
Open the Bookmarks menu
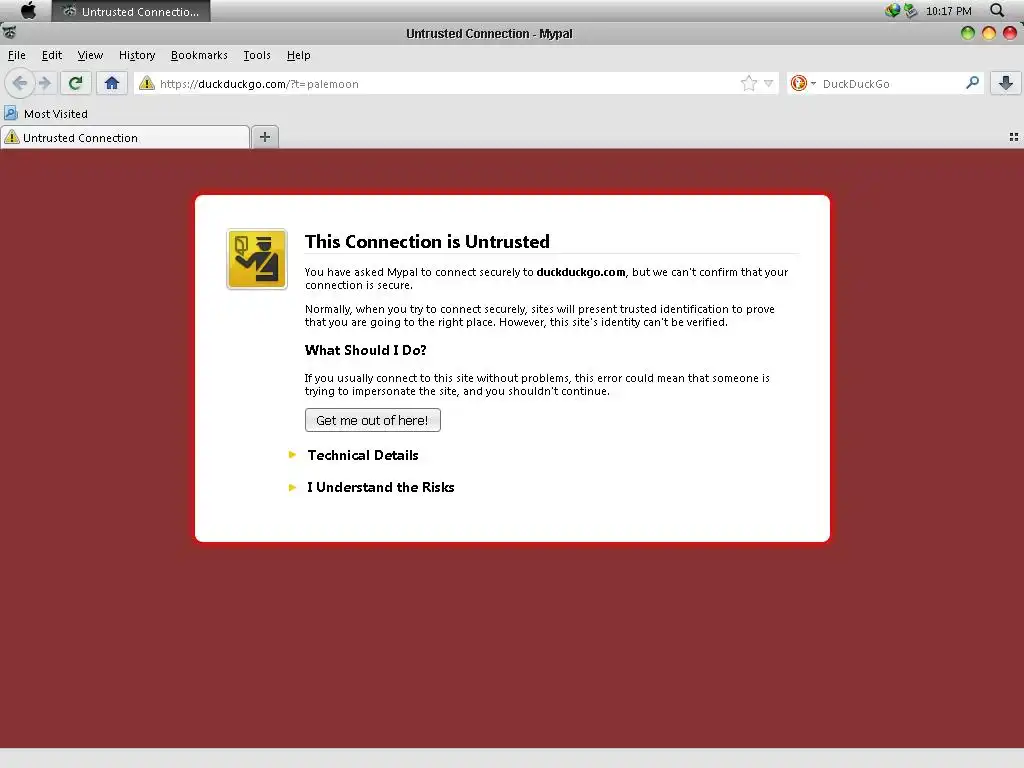(x=199, y=55)
